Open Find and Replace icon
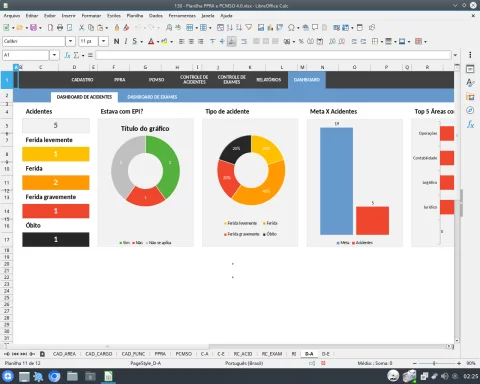Image resolution: width=480 pixels, height=384 pixels. click(169, 28)
